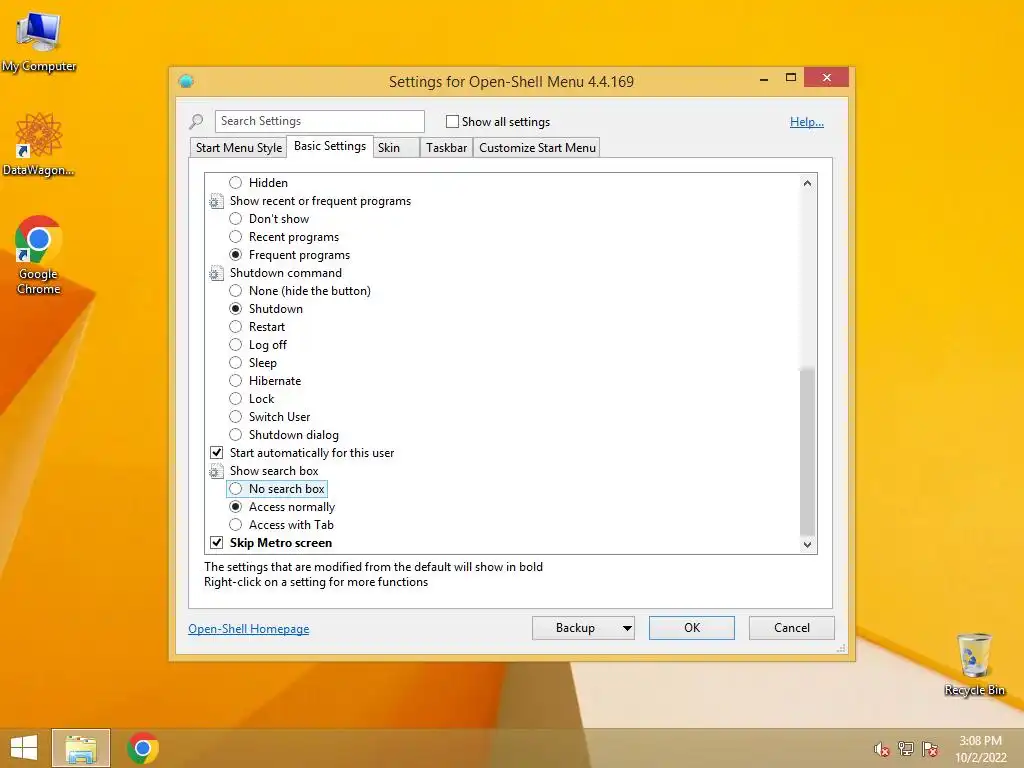Viewport: 1024px width, 768px height.
Task: Open the Skin tab
Action: coord(396,148)
